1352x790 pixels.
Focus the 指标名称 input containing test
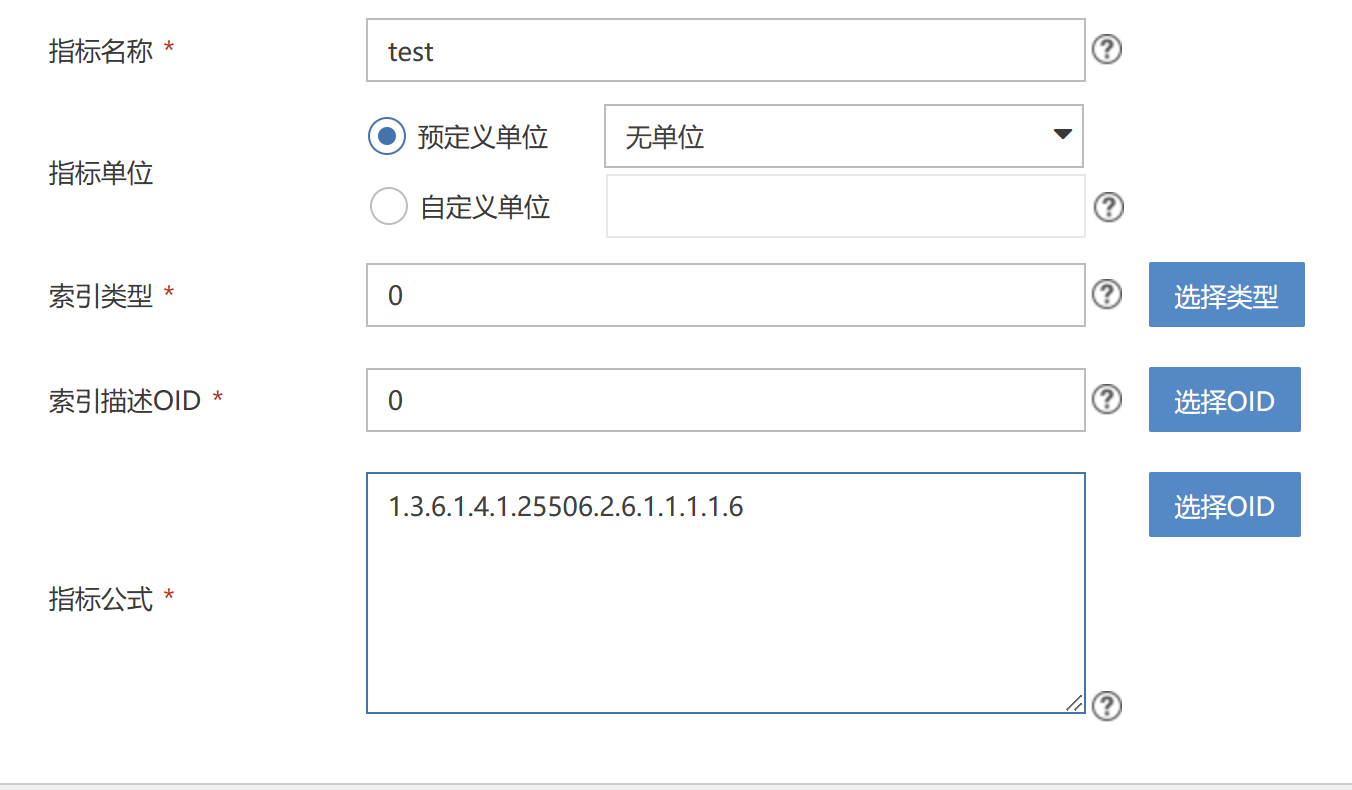click(x=725, y=50)
